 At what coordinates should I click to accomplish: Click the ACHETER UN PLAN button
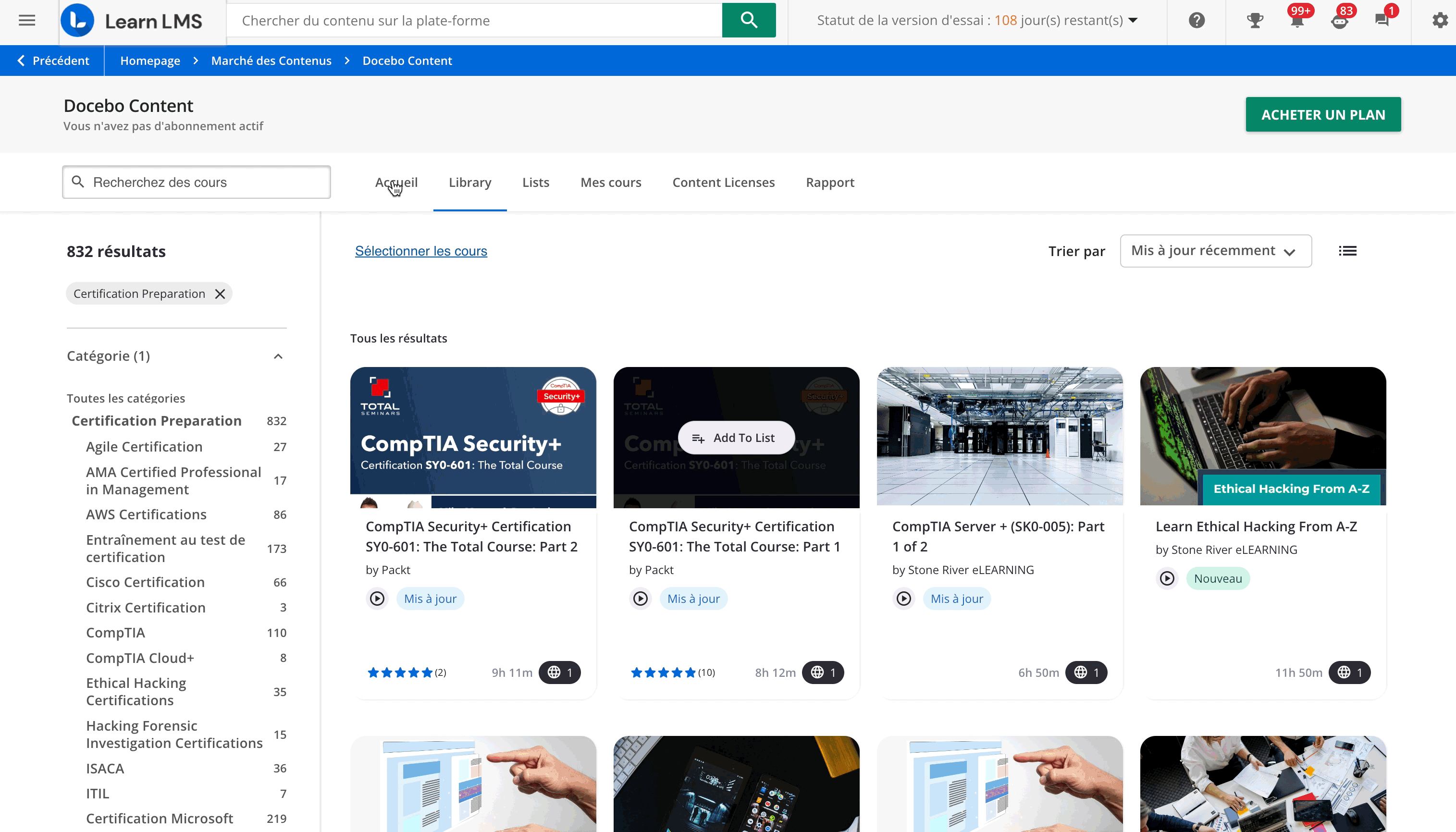1323,115
